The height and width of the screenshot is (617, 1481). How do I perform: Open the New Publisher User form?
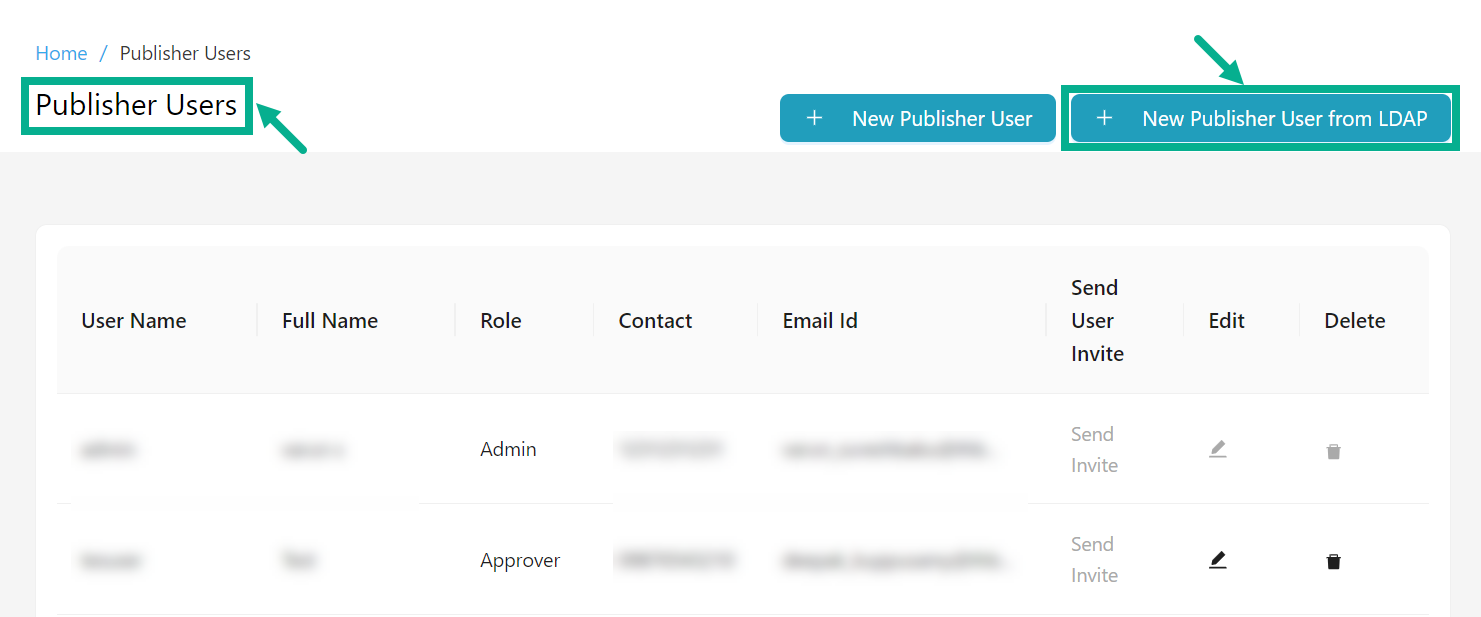point(917,118)
